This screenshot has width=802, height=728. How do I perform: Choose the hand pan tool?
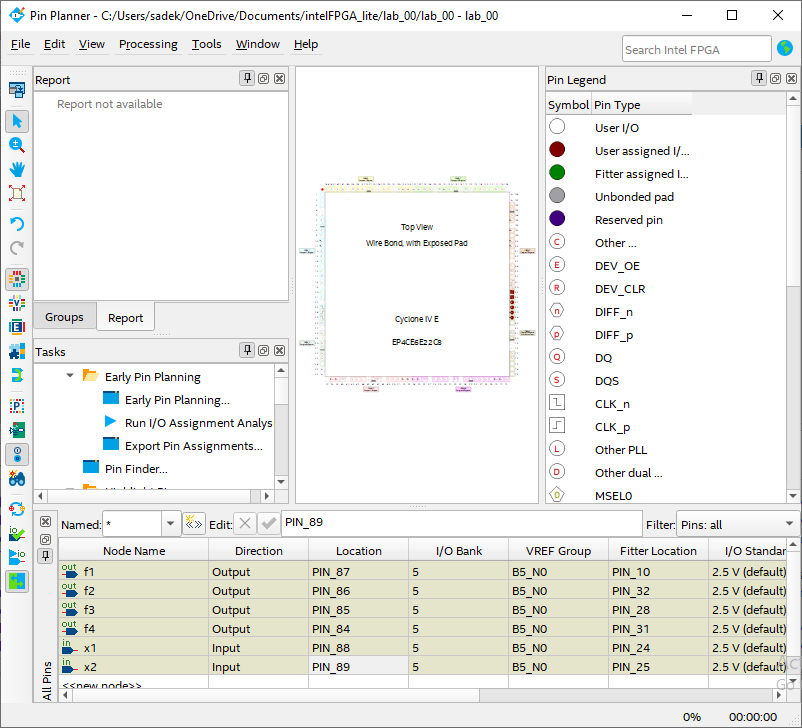point(17,169)
